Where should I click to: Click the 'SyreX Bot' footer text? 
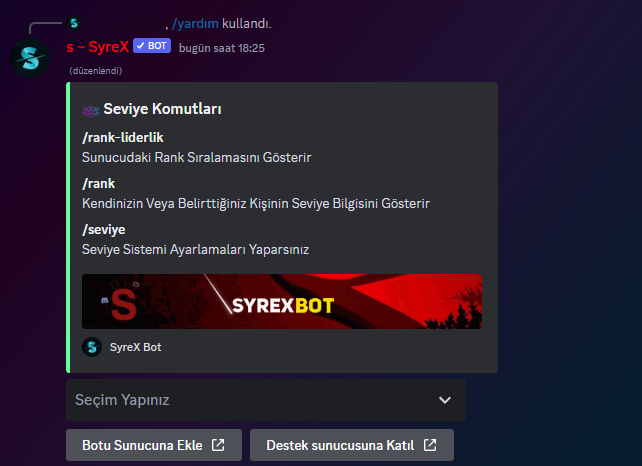click(136, 347)
